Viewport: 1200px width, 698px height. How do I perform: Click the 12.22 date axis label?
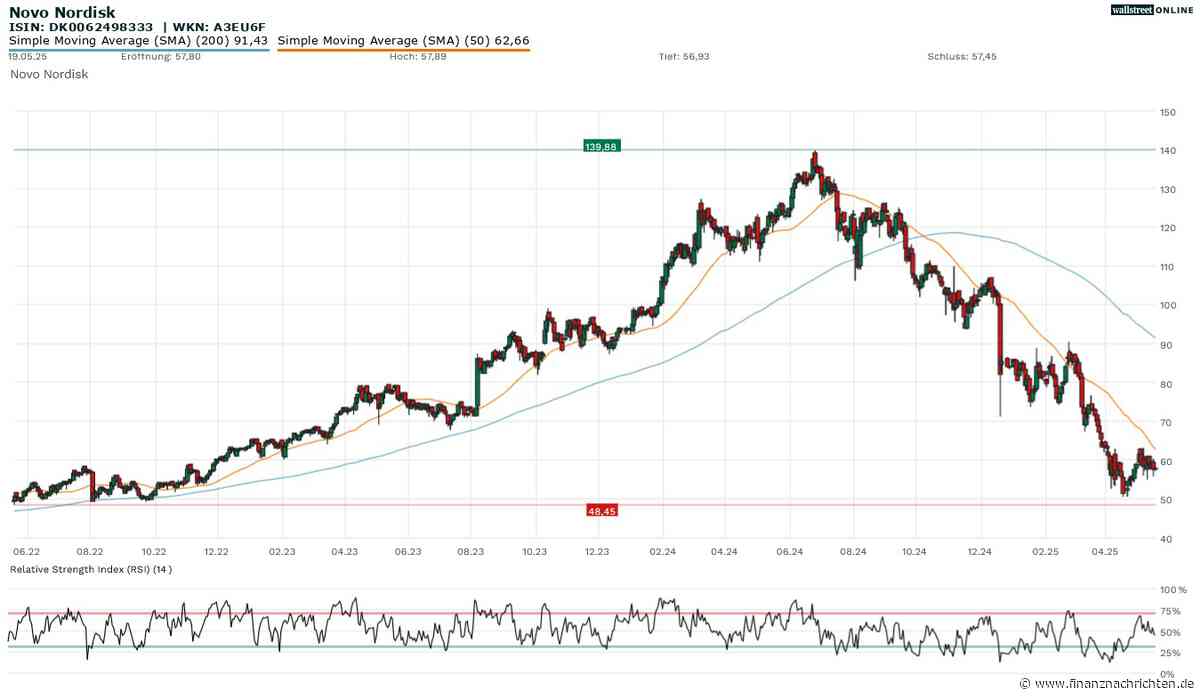click(x=216, y=551)
